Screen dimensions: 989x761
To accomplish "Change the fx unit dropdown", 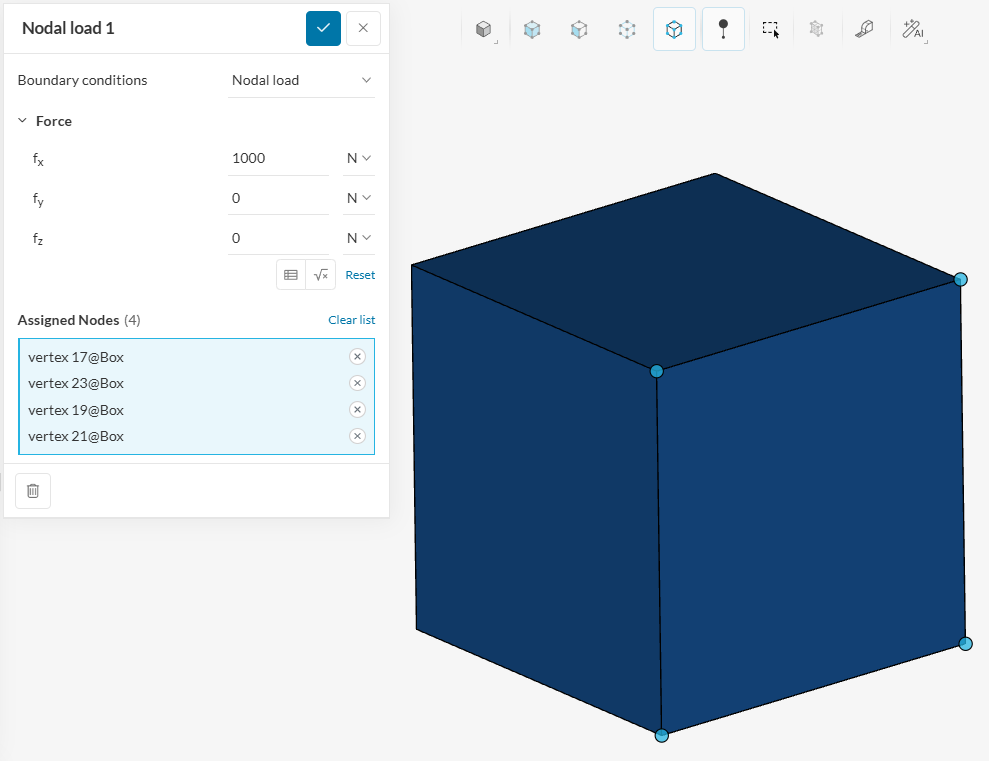I will (x=358, y=158).
